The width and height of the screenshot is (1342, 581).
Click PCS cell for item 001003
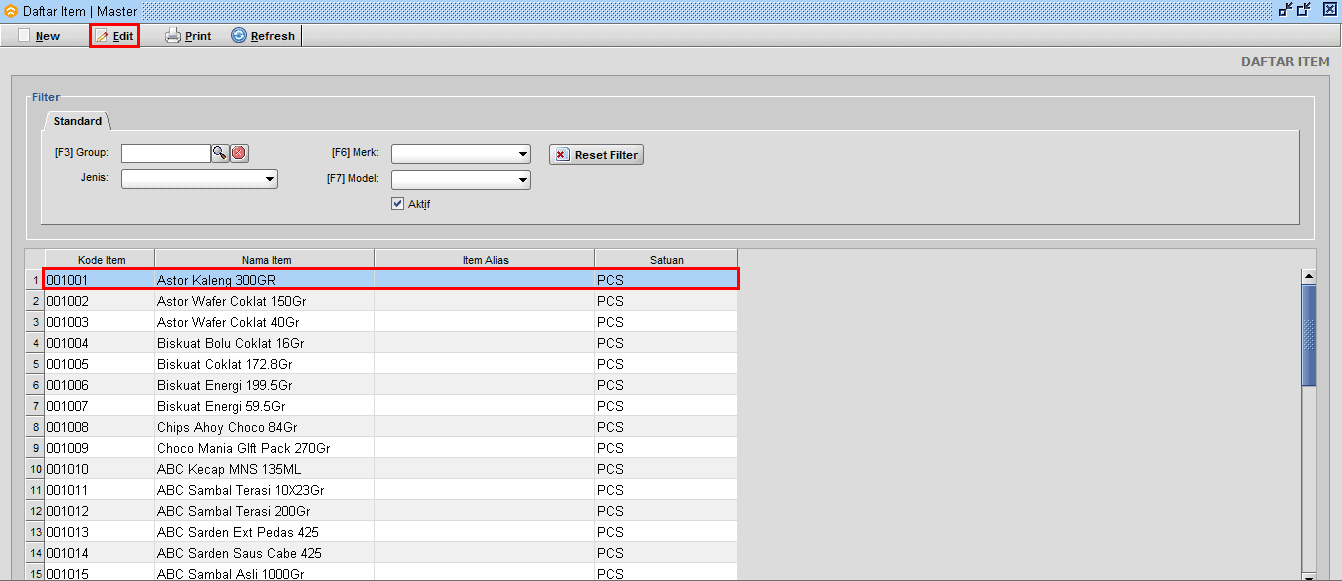click(x=666, y=322)
